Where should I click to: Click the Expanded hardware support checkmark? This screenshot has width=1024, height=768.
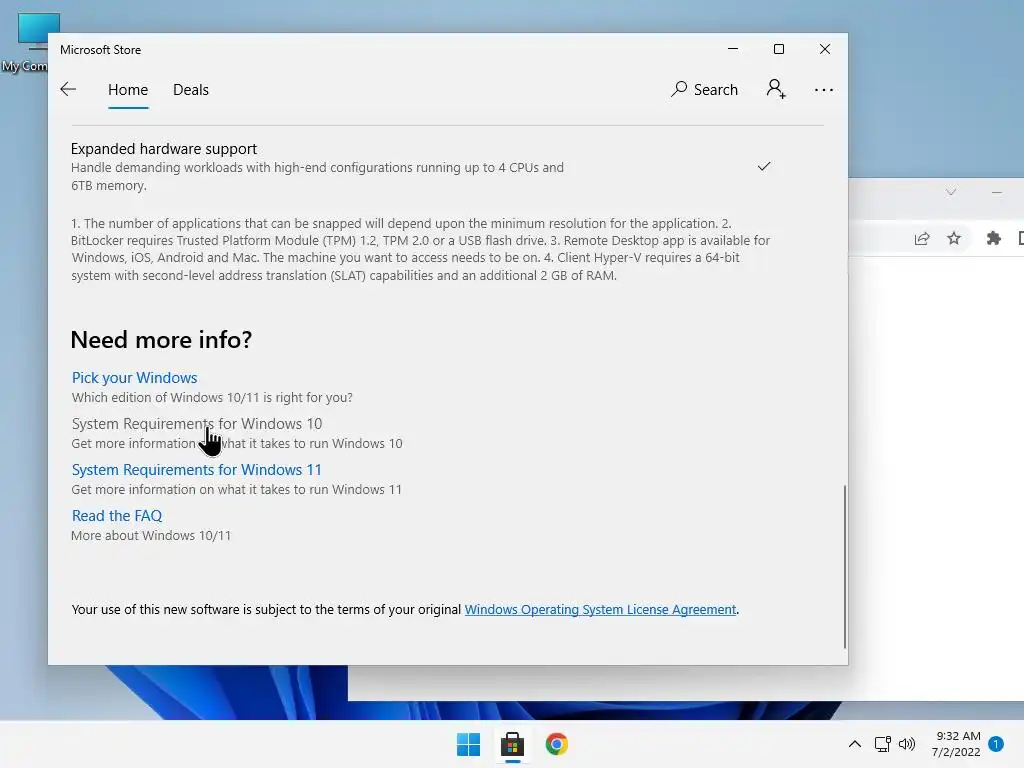pos(764,167)
